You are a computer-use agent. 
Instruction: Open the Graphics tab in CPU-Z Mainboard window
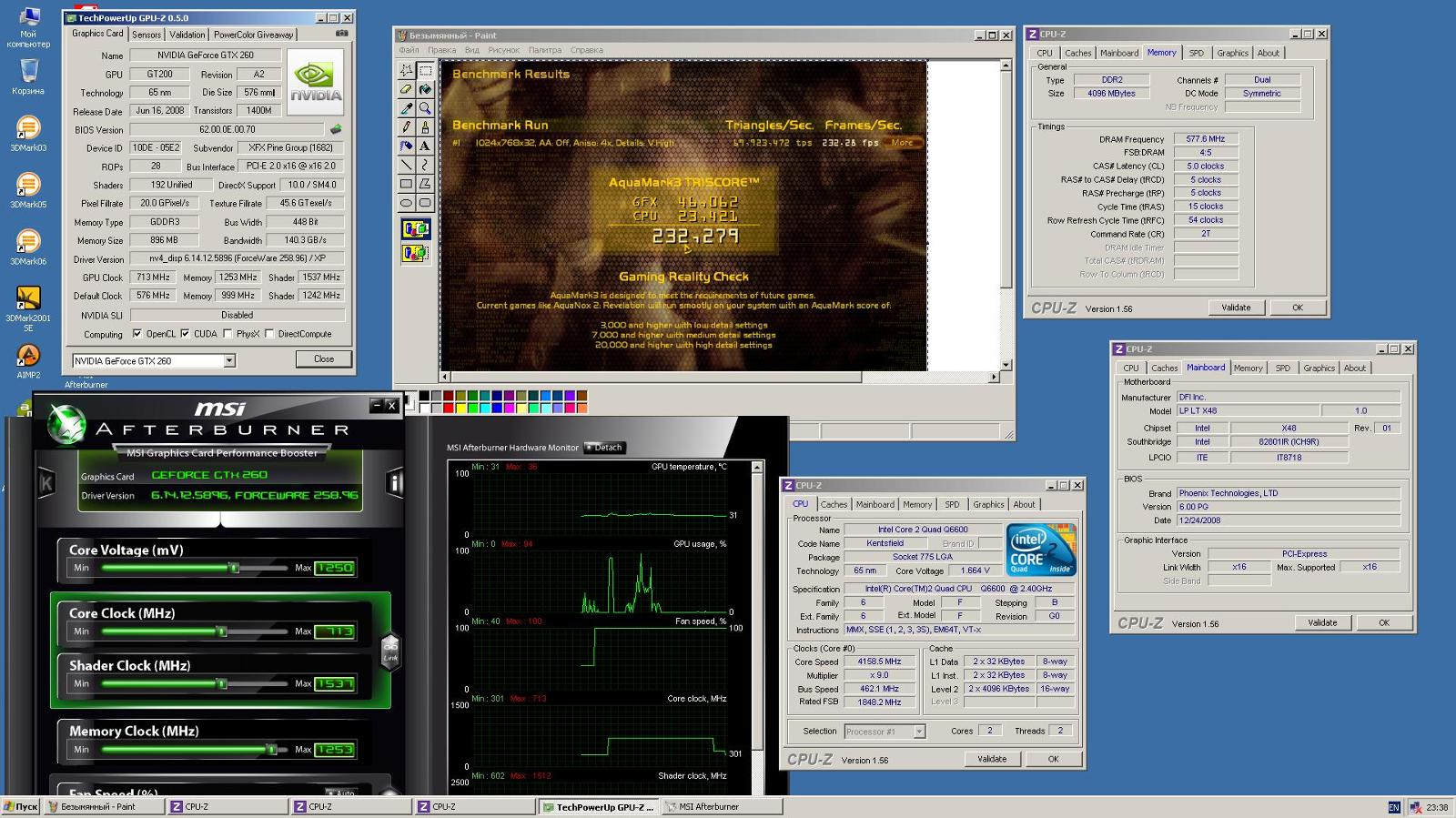click(1319, 368)
